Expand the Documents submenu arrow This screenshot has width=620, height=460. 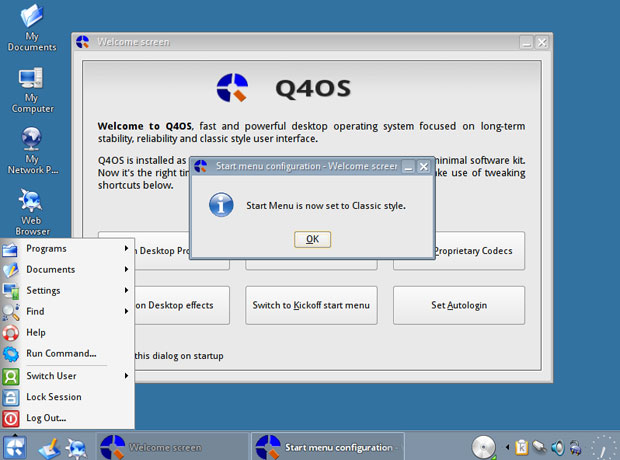coord(126,269)
